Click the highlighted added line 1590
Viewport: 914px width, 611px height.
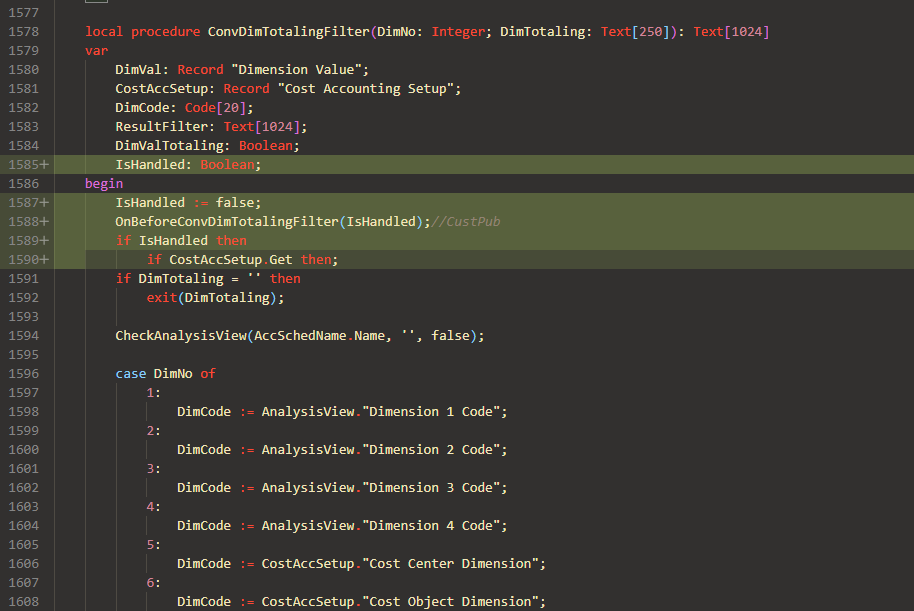click(240, 259)
